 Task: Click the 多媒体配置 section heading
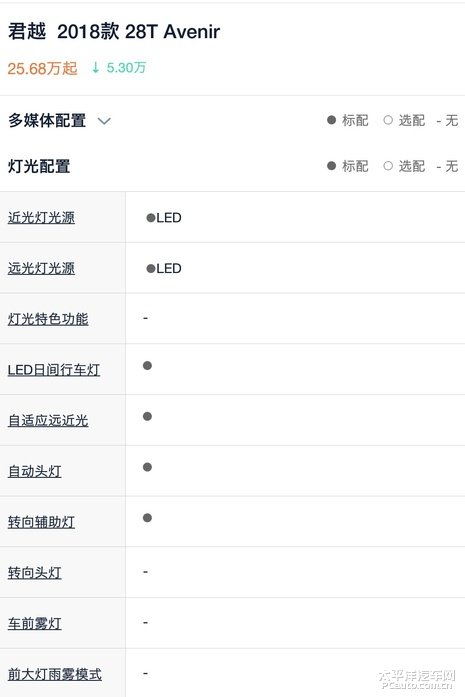pos(47,120)
